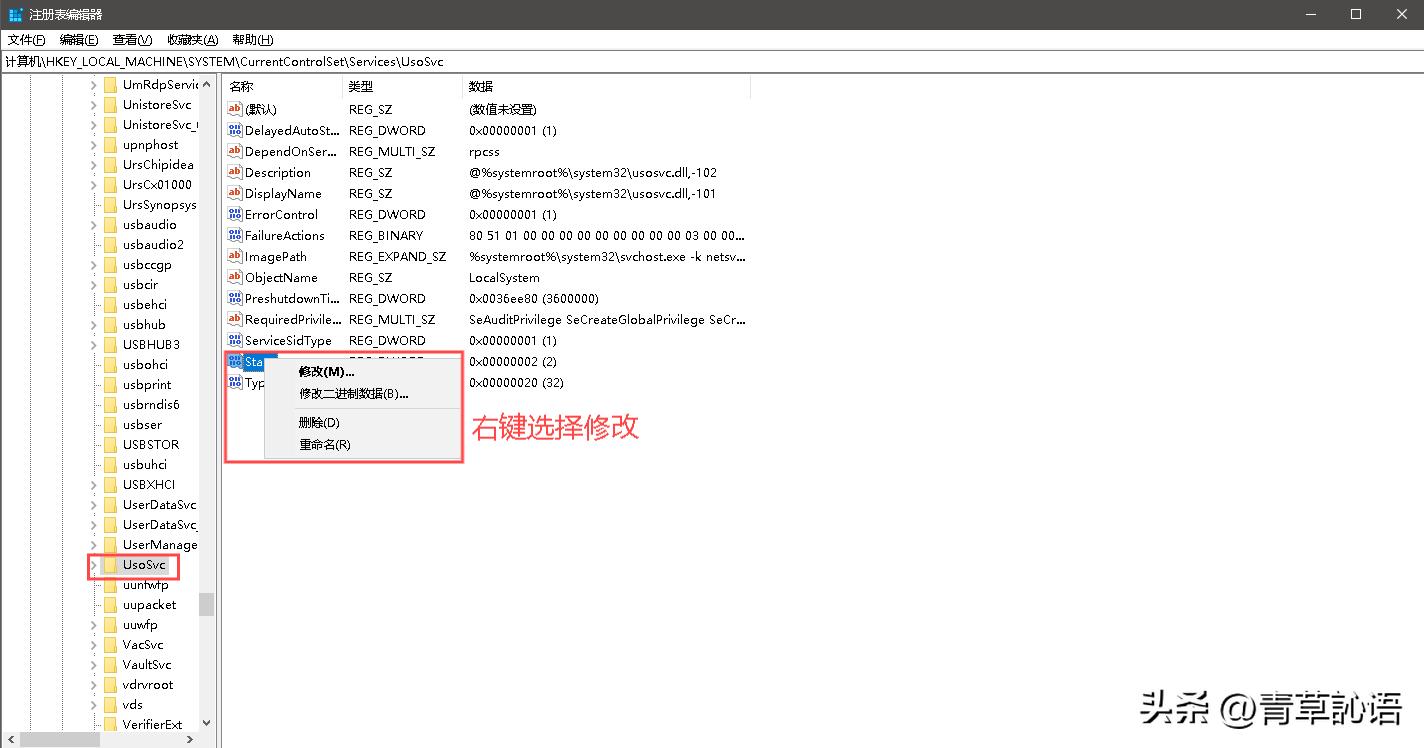Open the 编辑(E) menu

click(79, 40)
